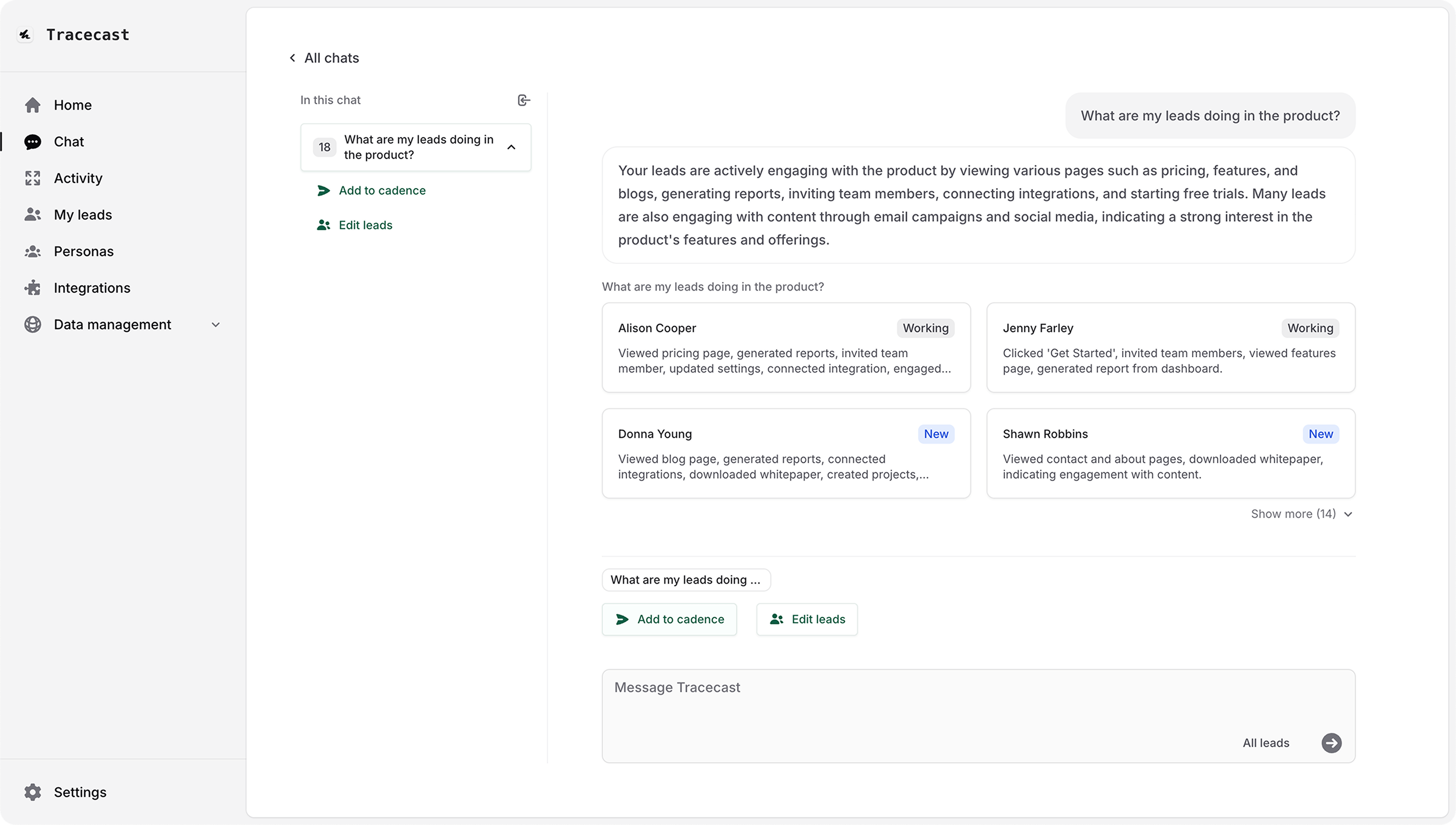Collapse the 'What are my leads doing' chat item

tap(511, 147)
